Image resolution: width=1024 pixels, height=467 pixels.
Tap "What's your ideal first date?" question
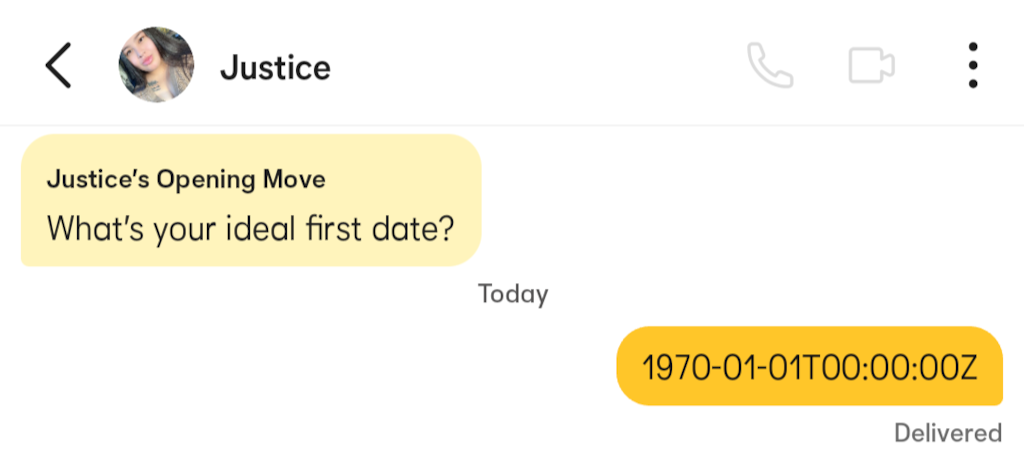[x=251, y=229]
